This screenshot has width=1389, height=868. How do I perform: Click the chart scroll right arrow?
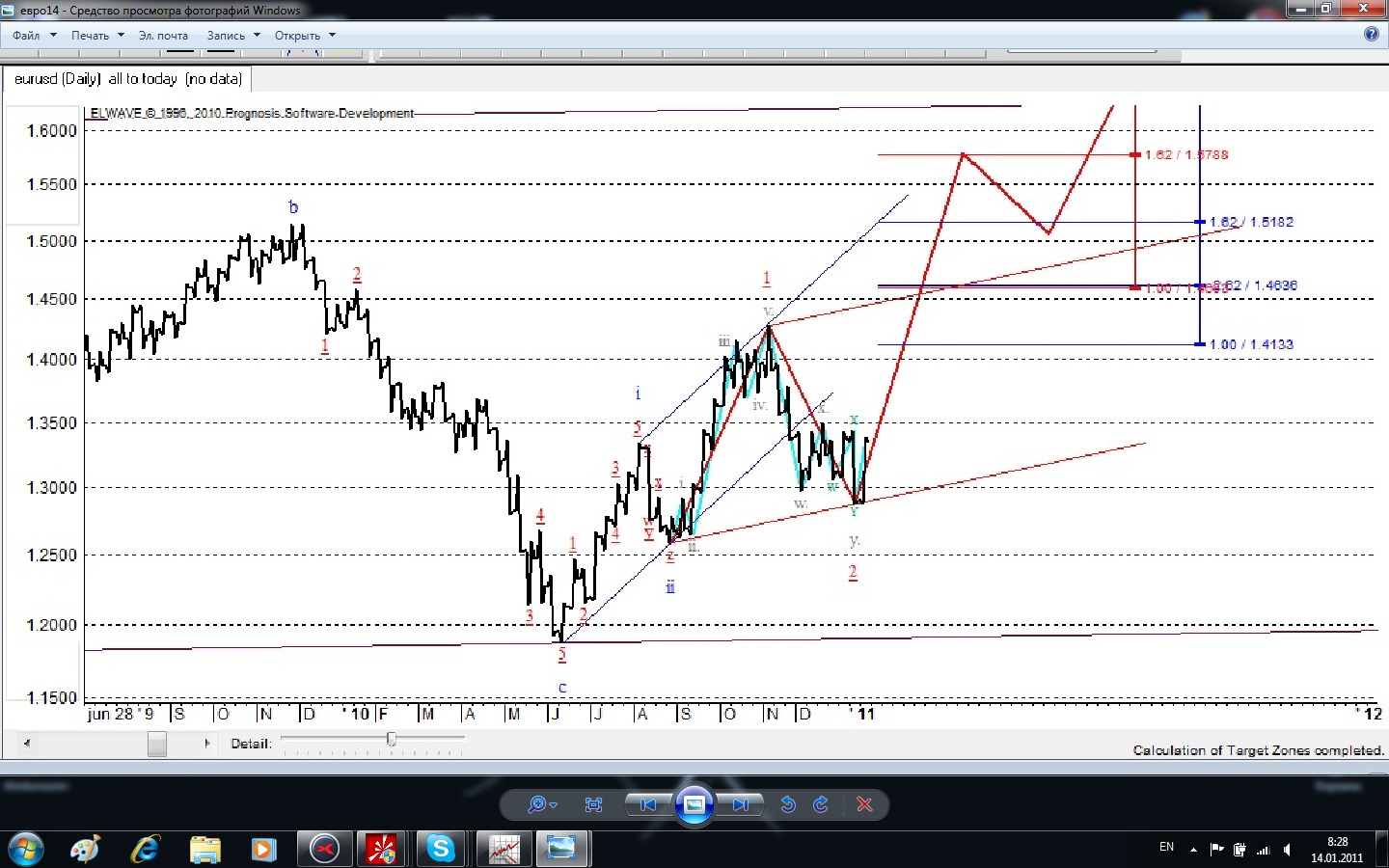coord(206,743)
